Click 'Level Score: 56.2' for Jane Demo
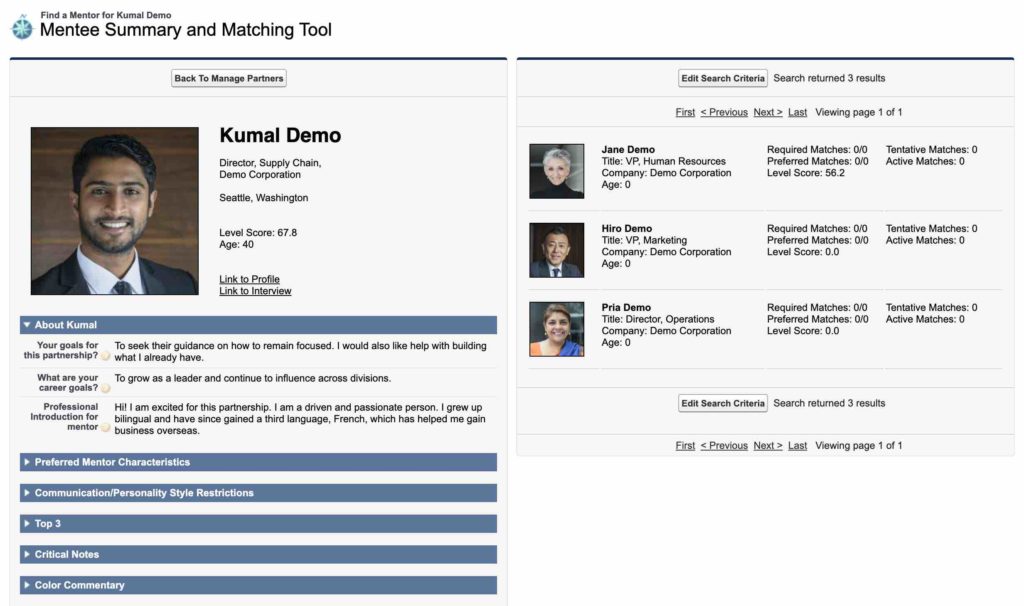The image size is (1024, 606). pyautogui.click(x=806, y=173)
